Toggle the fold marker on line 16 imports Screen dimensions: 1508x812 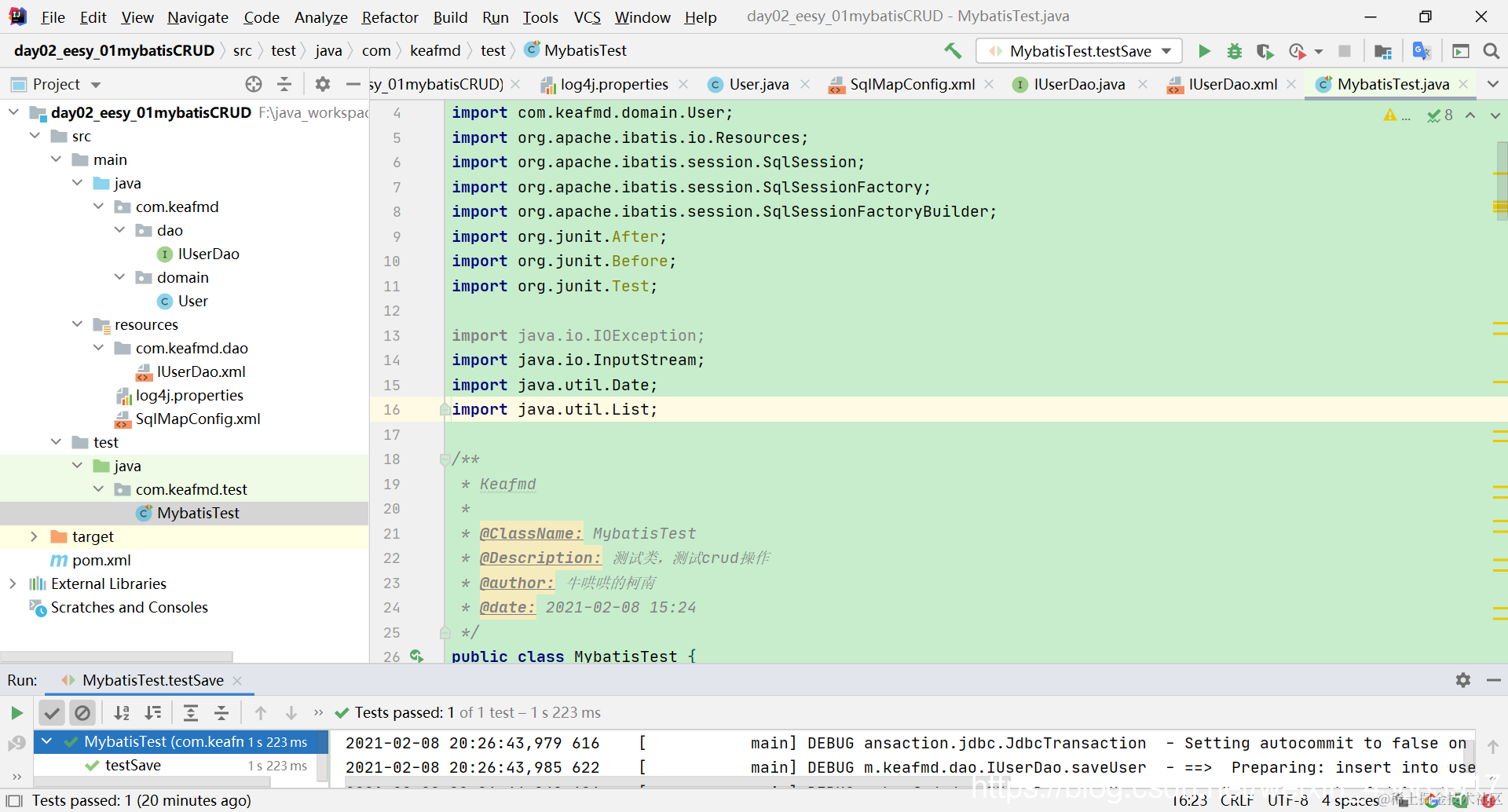445,409
